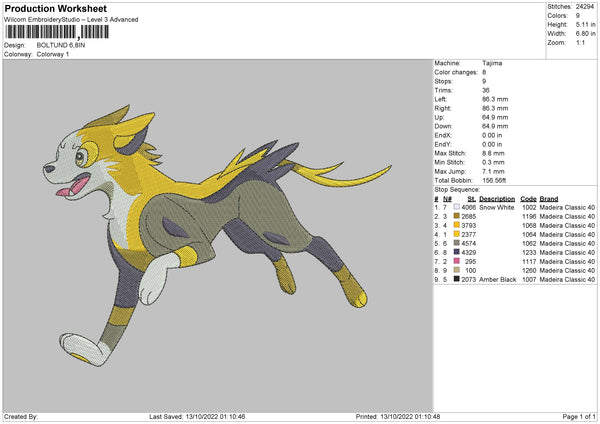600x424 pixels.
Task: Click the 'Colorway 1' value
Action: coord(53,54)
